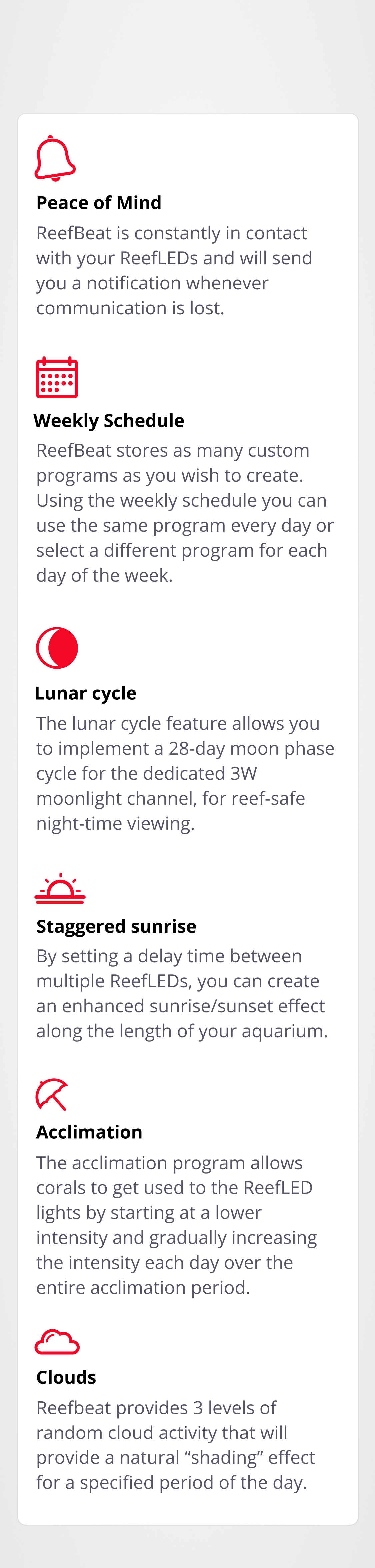Click the ReefBeat notification description text

pos(174,270)
